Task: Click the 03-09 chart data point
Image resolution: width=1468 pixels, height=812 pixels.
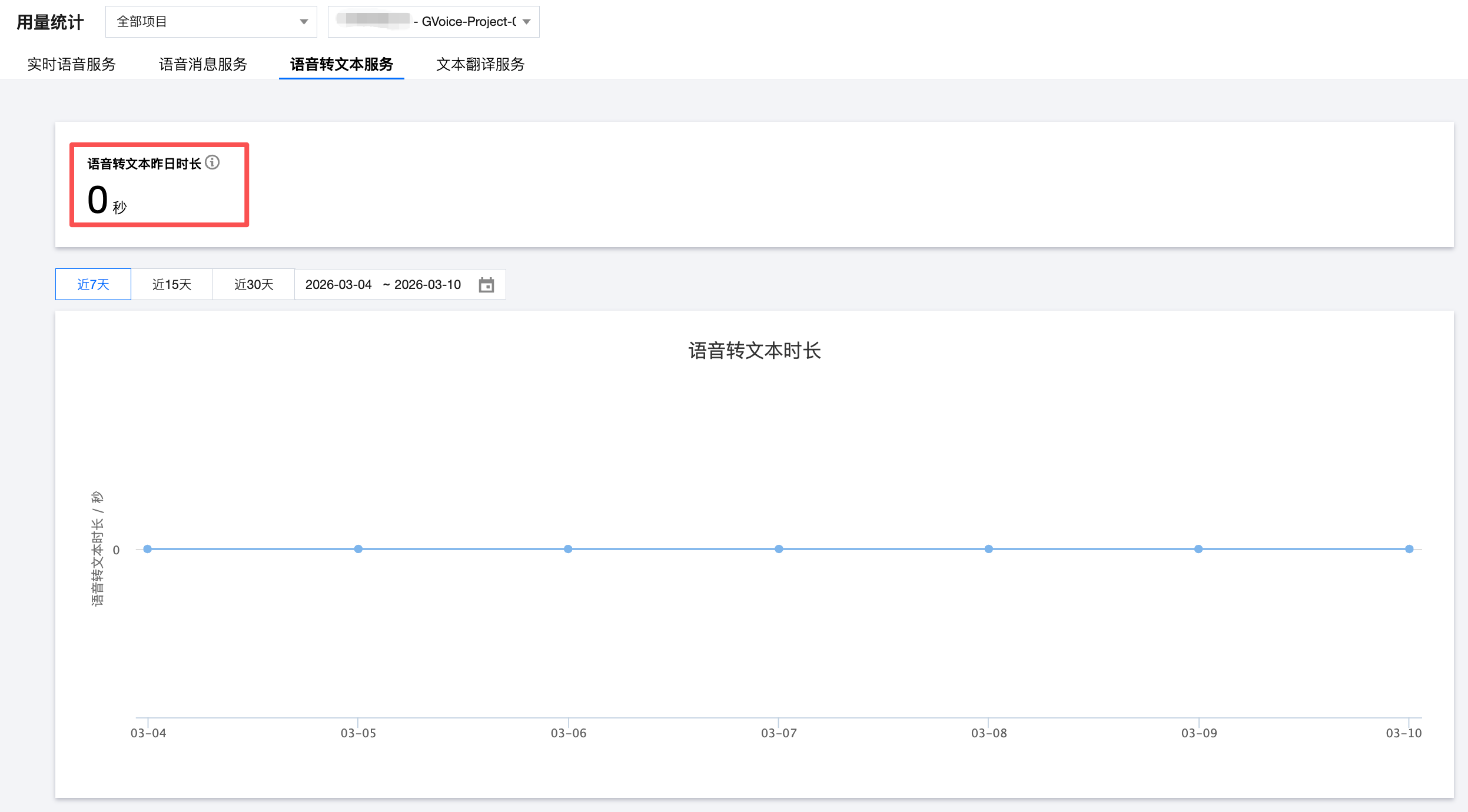Action: pos(1198,549)
